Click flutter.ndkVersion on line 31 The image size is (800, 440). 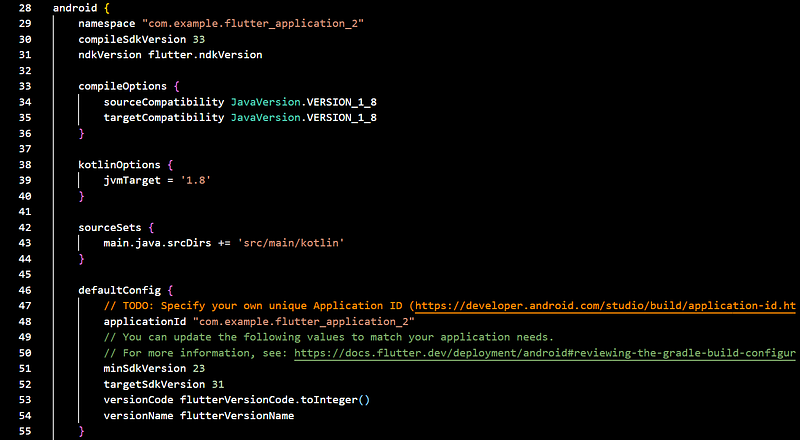205,55
